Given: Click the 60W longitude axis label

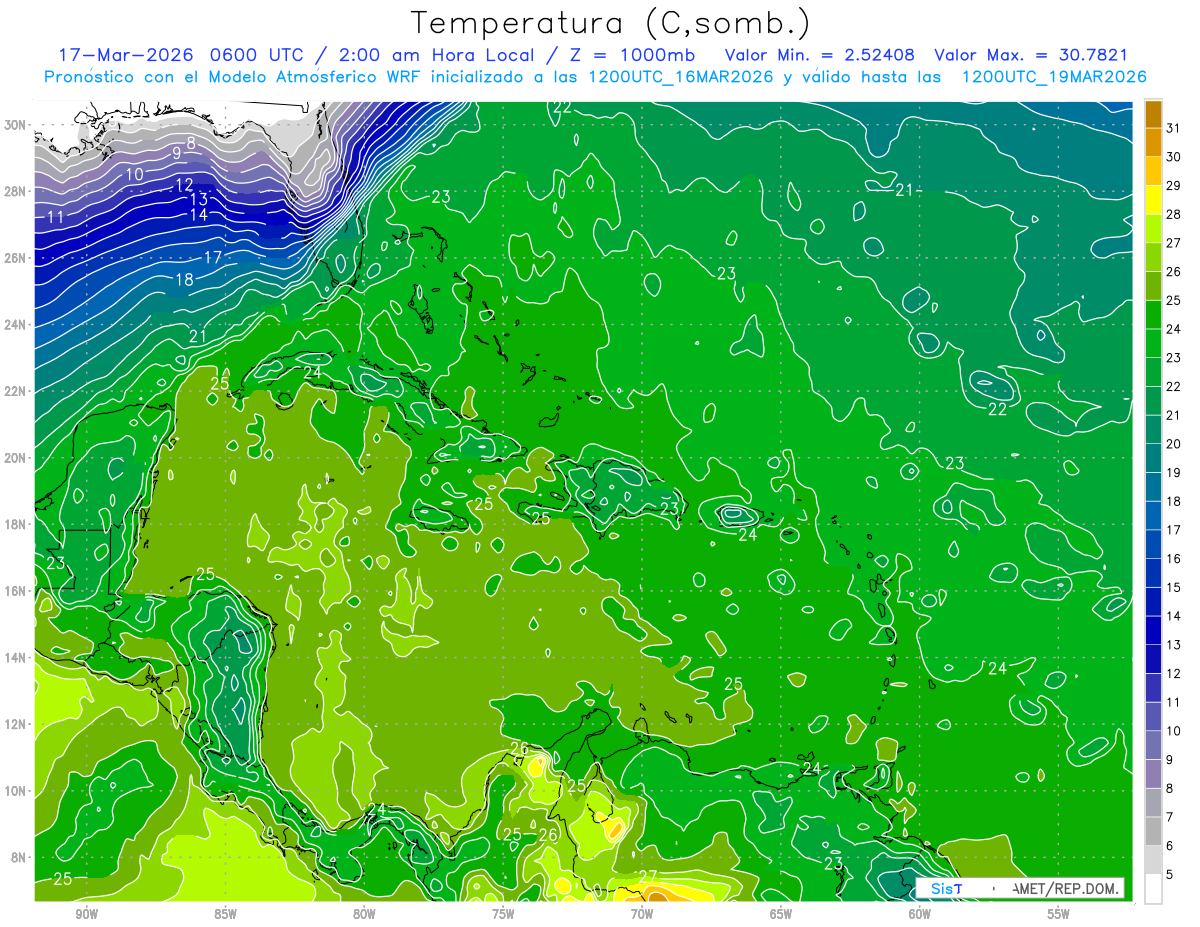Looking at the screenshot, I should point(920,914).
